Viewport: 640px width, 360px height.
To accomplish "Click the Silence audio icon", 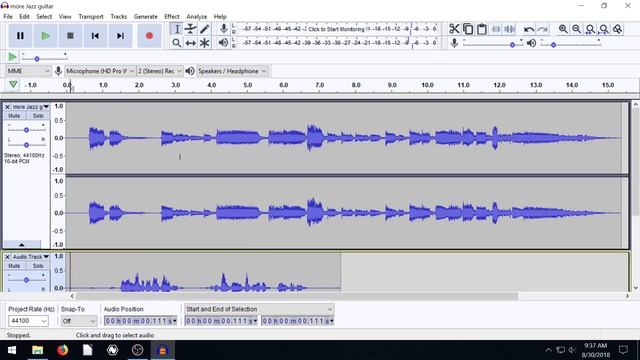I will 510,29.
